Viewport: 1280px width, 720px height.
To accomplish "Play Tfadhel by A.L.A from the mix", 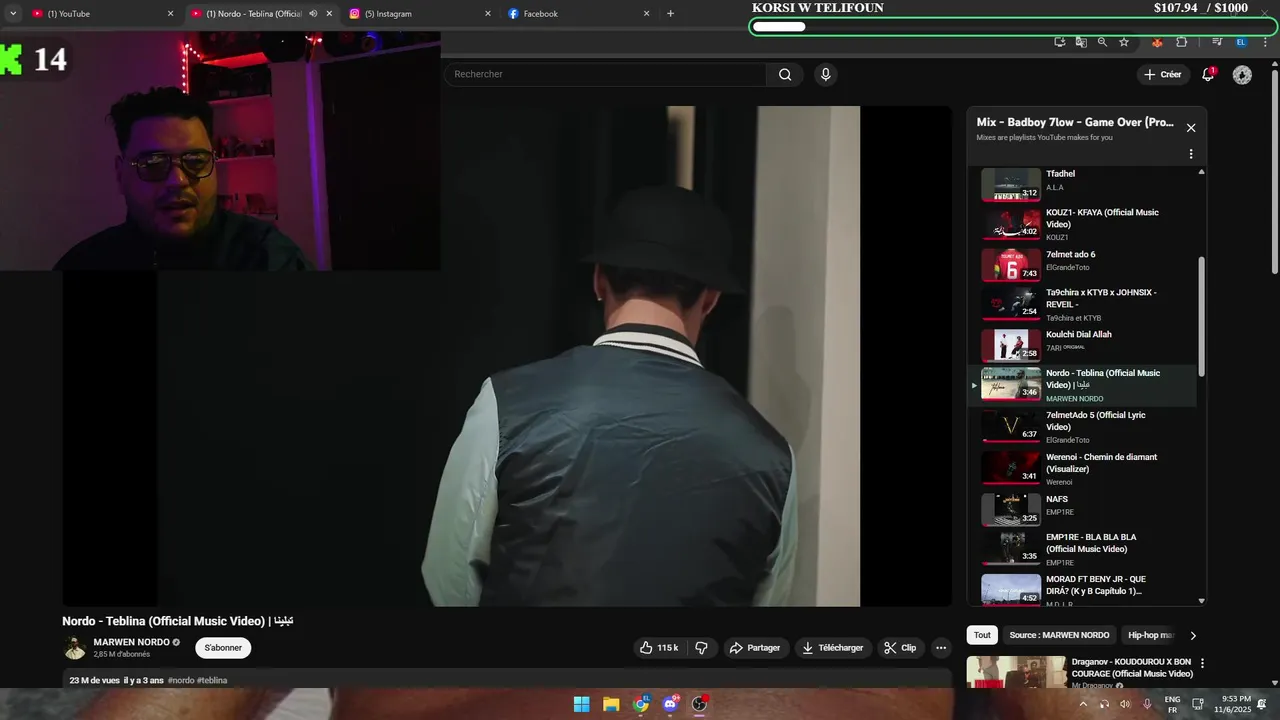I will (1081, 184).
